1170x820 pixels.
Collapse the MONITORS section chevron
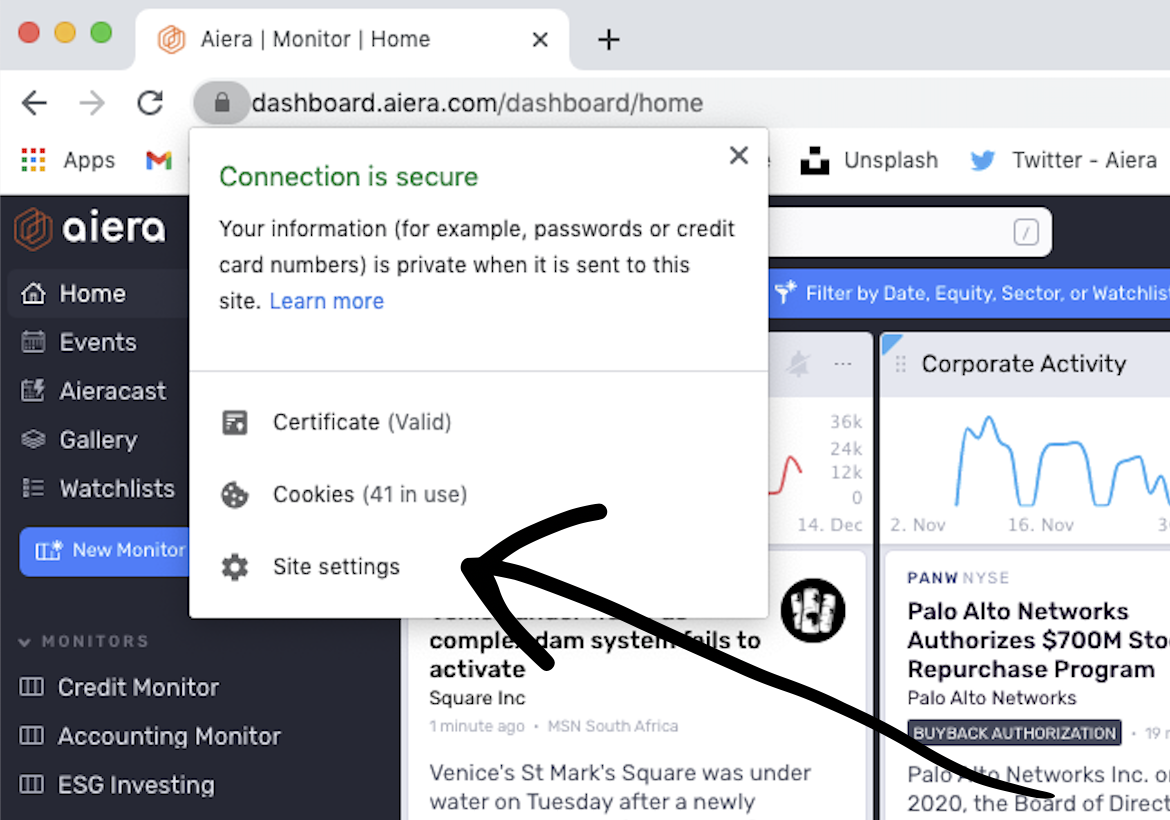click(x=25, y=642)
